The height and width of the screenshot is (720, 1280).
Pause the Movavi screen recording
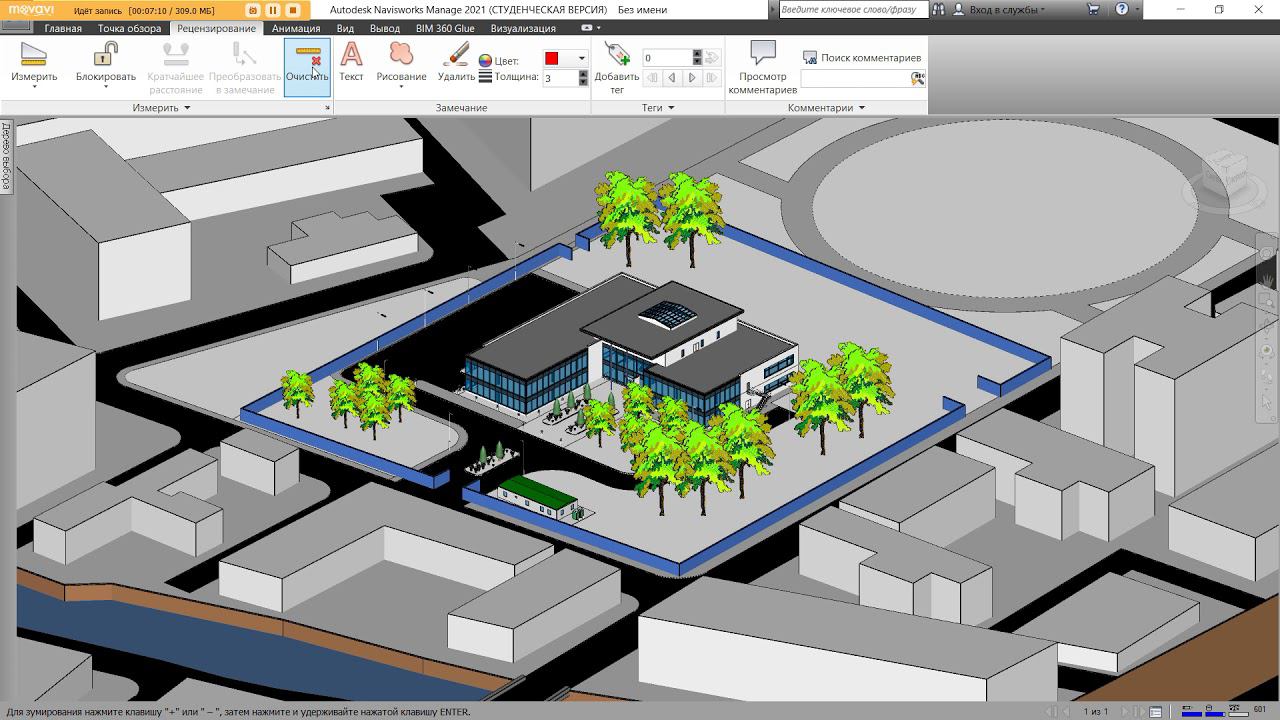coord(272,10)
